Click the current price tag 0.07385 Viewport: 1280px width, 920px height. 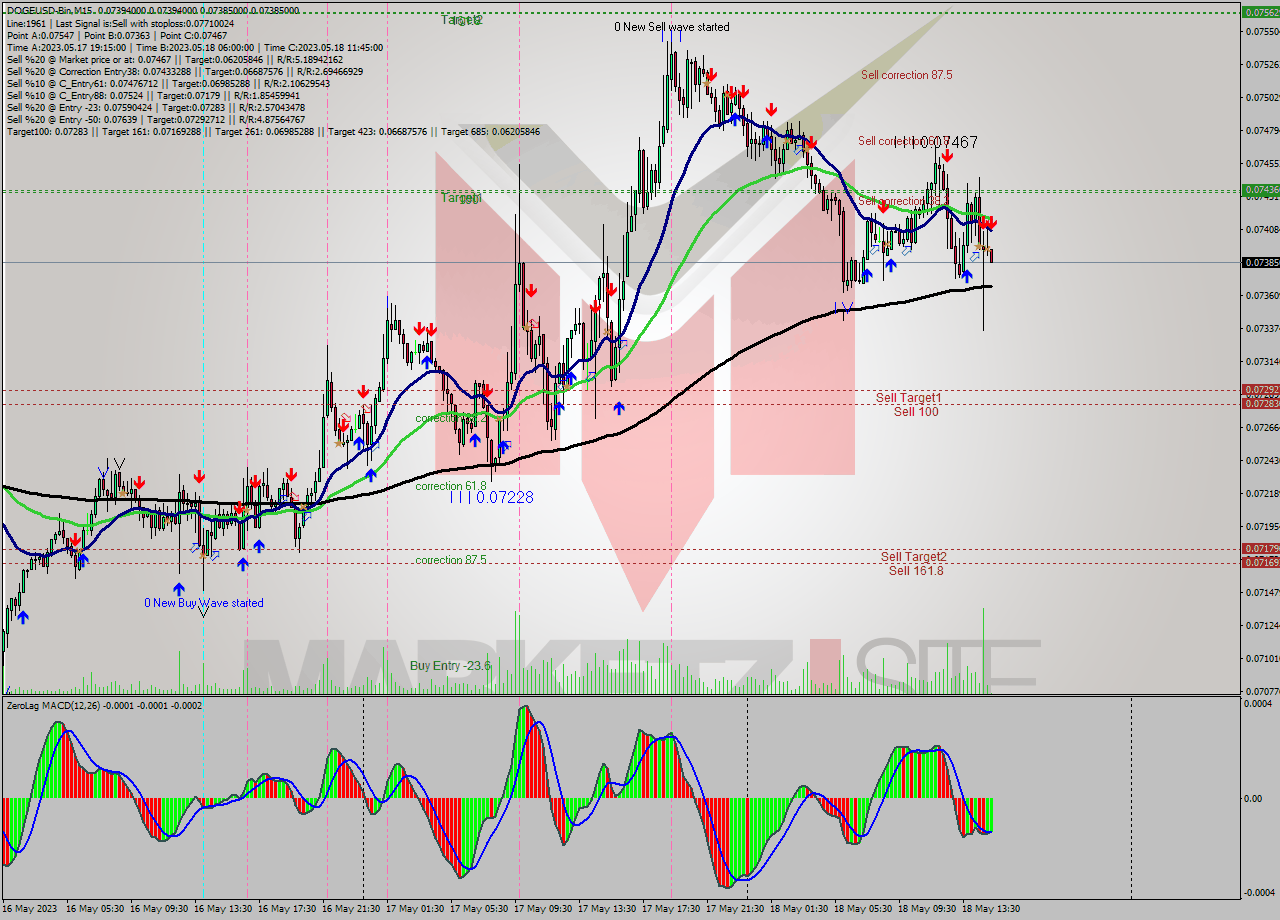1260,262
